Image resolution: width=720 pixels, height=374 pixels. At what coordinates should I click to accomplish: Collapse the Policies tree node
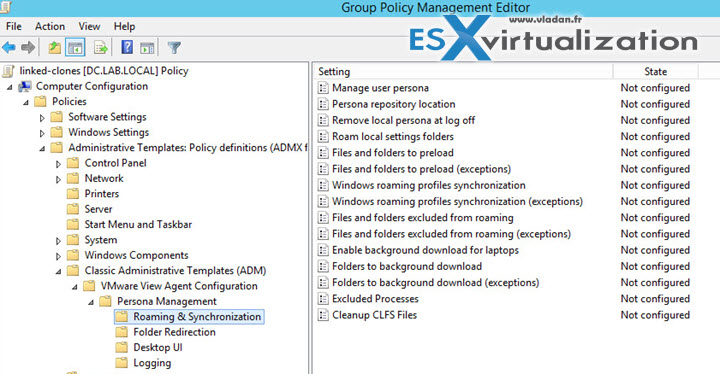(x=26, y=102)
